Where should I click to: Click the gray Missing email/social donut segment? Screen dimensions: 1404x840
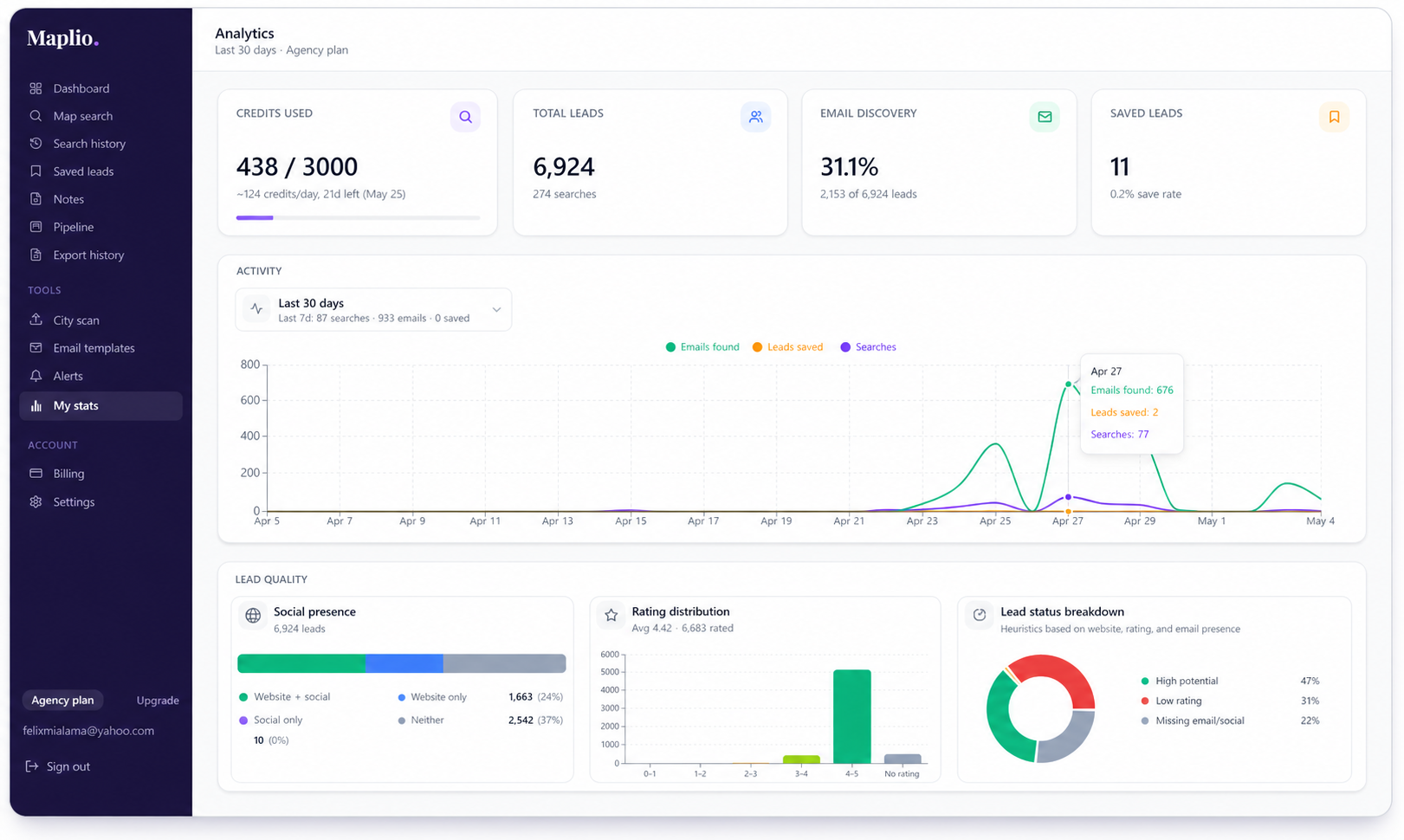pos(1069,738)
